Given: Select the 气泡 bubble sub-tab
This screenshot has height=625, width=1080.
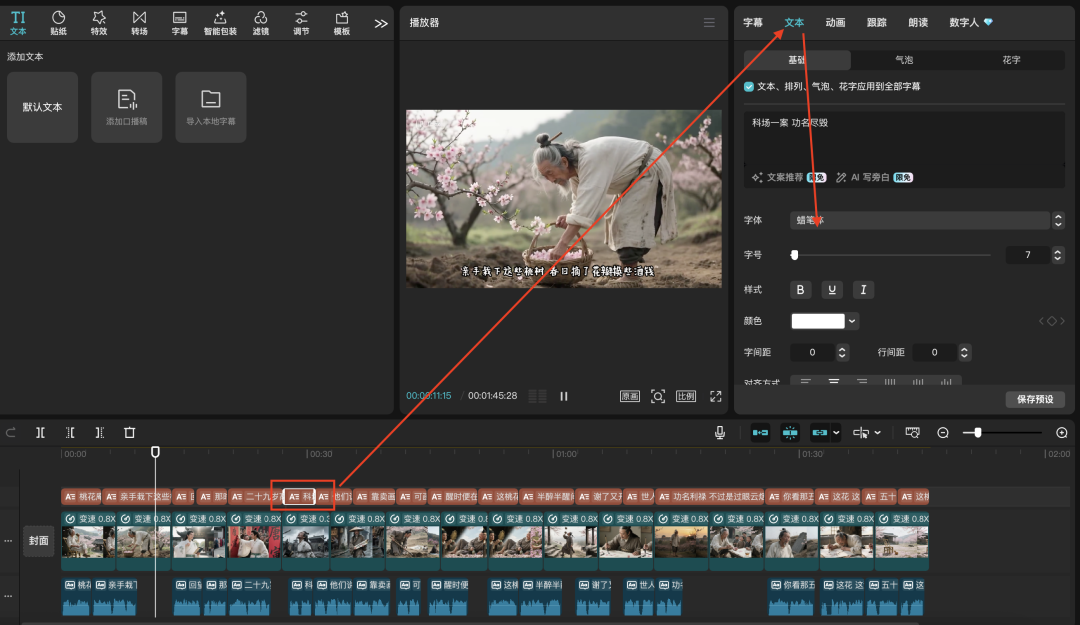Looking at the screenshot, I should pos(903,60).
